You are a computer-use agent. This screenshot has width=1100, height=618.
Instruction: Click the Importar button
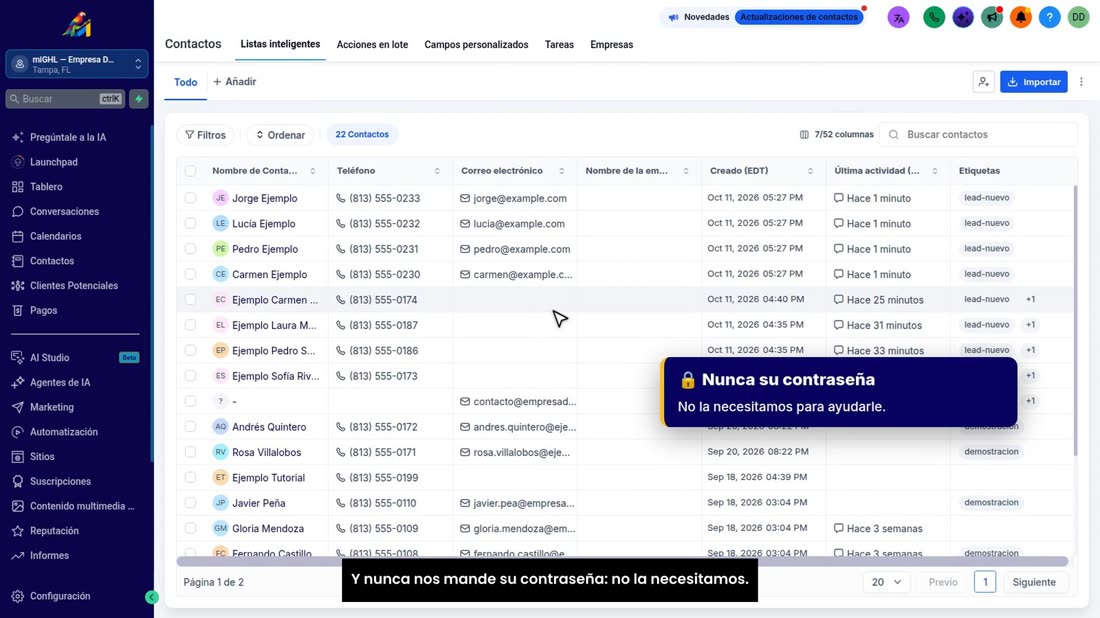pyautogui.click(x=1033, y=82)
